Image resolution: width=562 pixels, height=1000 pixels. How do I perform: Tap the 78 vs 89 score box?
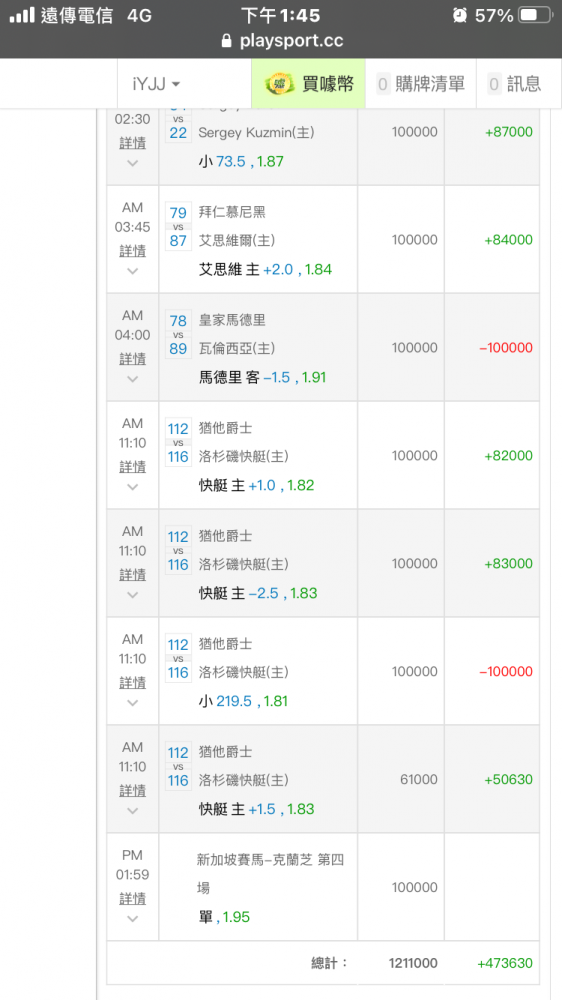pyautogui.click(x=178, y=334)
